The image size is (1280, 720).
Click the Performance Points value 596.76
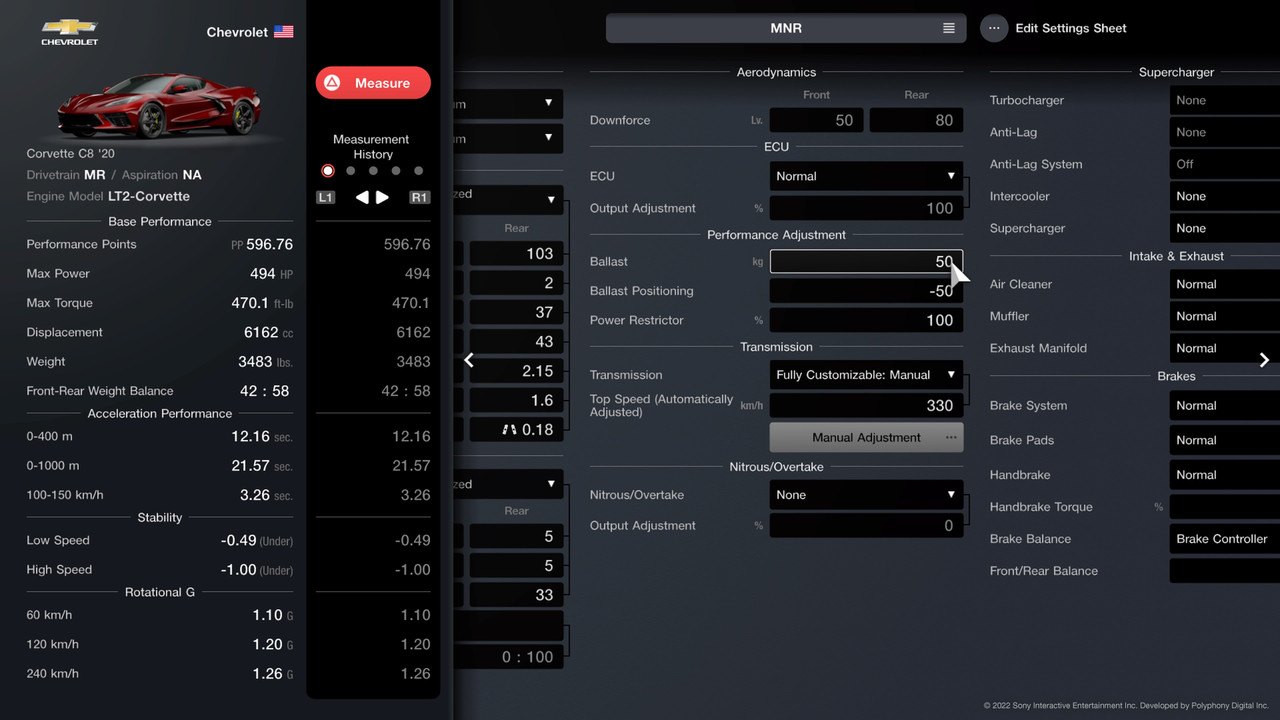coord(269,244)
